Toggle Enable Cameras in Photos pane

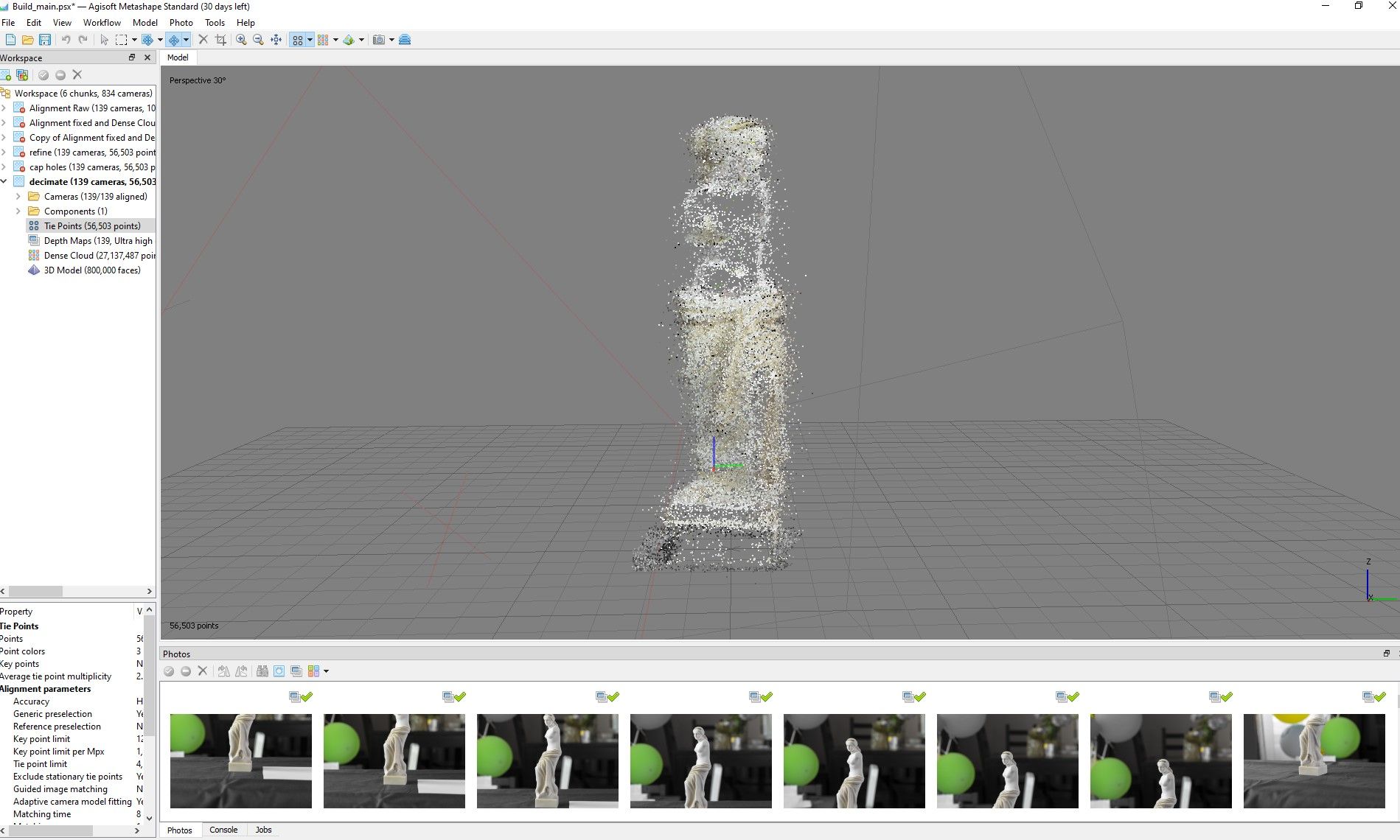coord(169,671)
